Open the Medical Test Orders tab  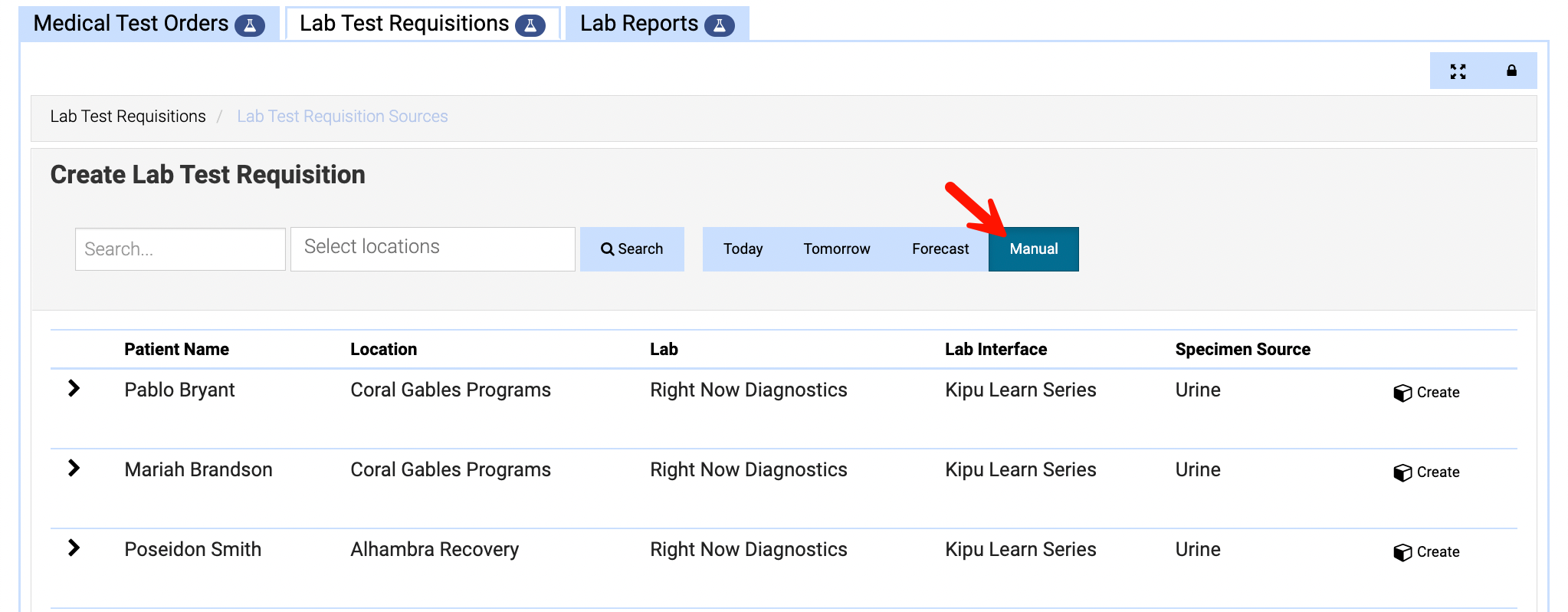click(131, 24)
